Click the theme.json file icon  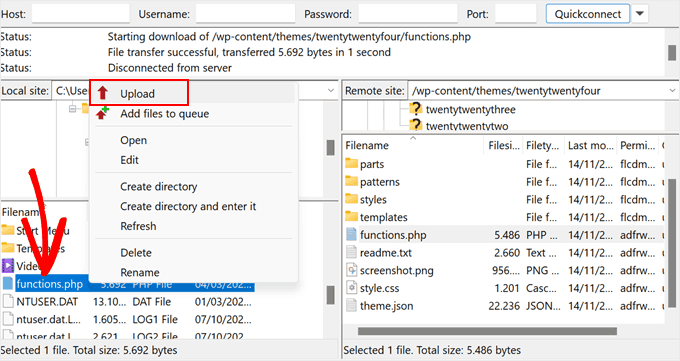click(x=351, y=305)
